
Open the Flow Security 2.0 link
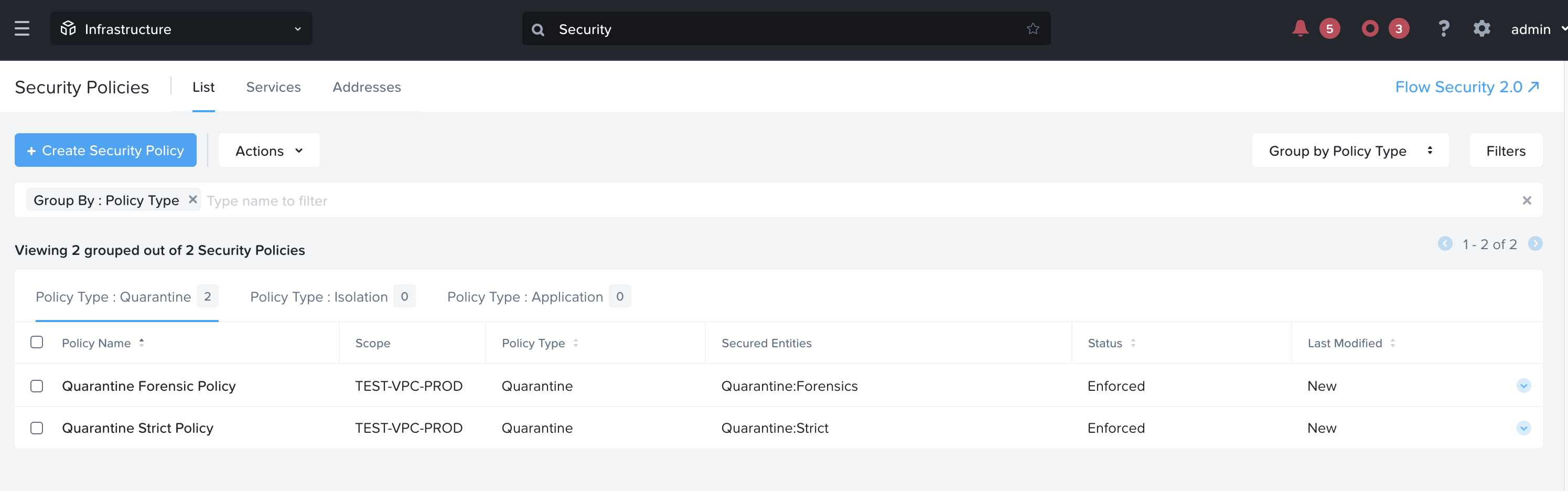(x=1466, y=87)
